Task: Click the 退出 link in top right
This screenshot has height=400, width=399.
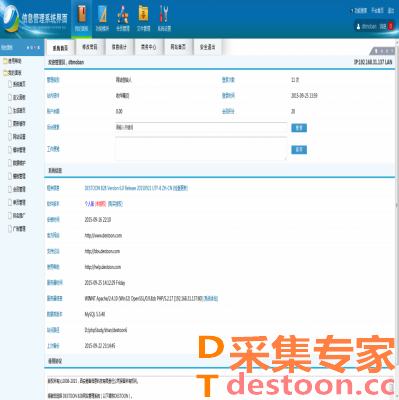Action: click(391, 10)
